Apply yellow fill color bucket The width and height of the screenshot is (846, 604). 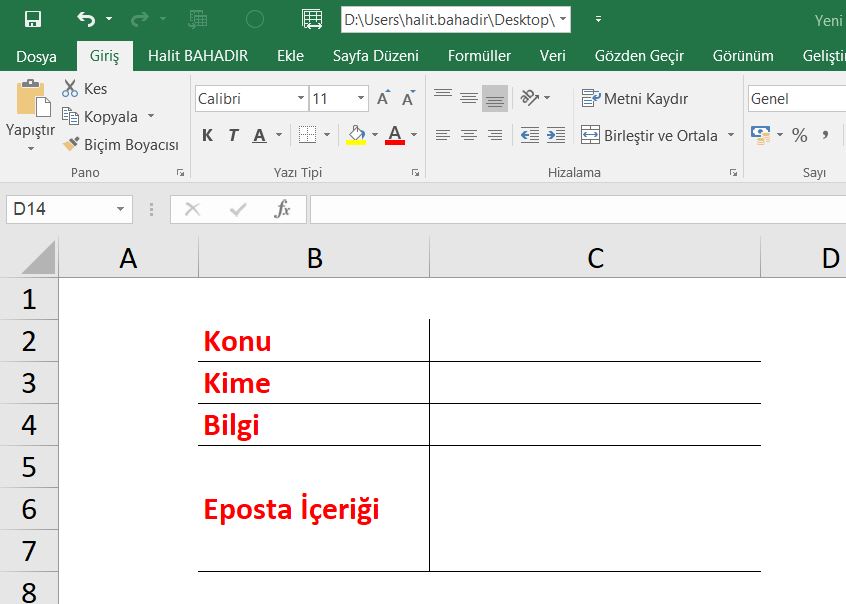pos(356,135)
